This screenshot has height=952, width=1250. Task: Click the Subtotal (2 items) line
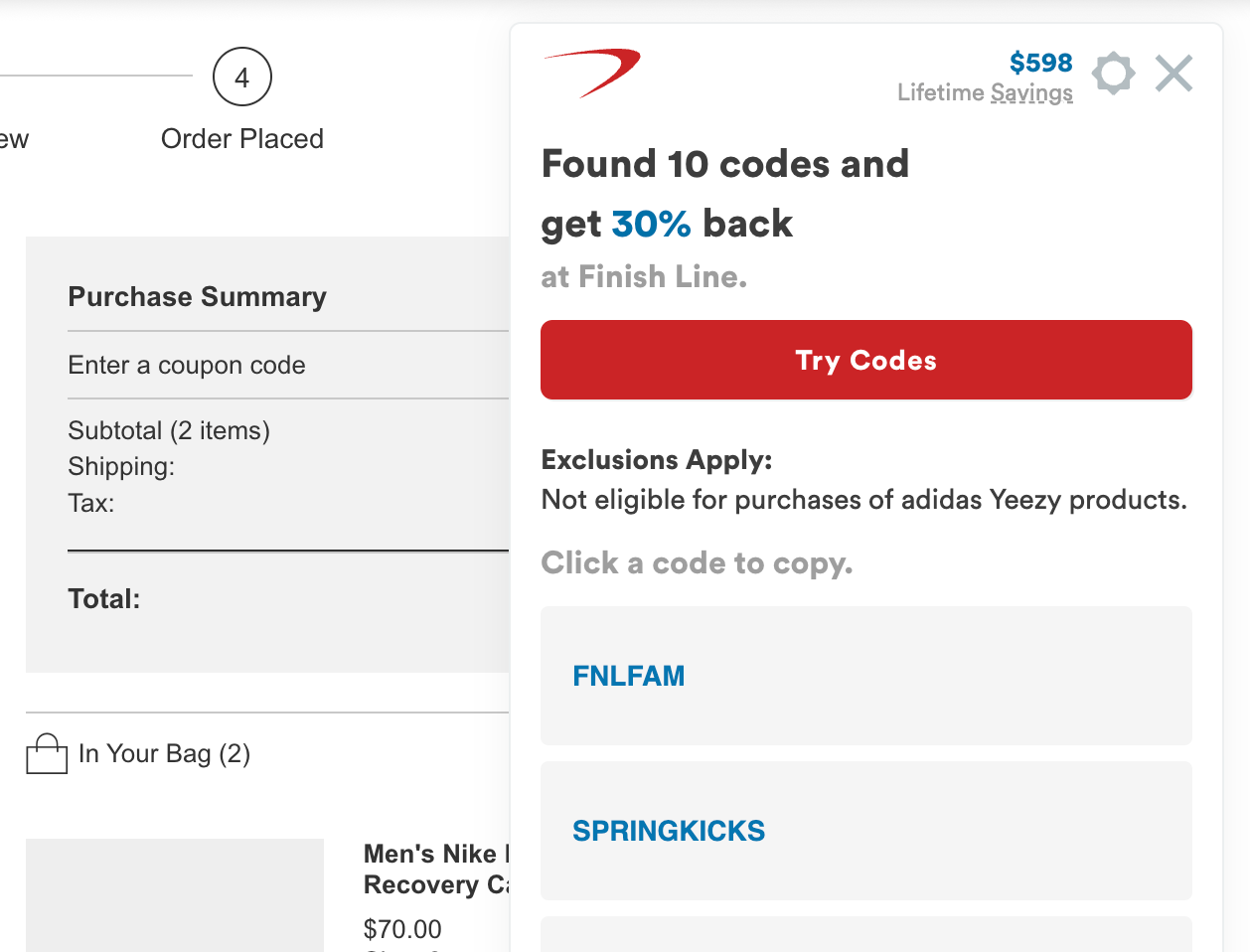point(169,431)
